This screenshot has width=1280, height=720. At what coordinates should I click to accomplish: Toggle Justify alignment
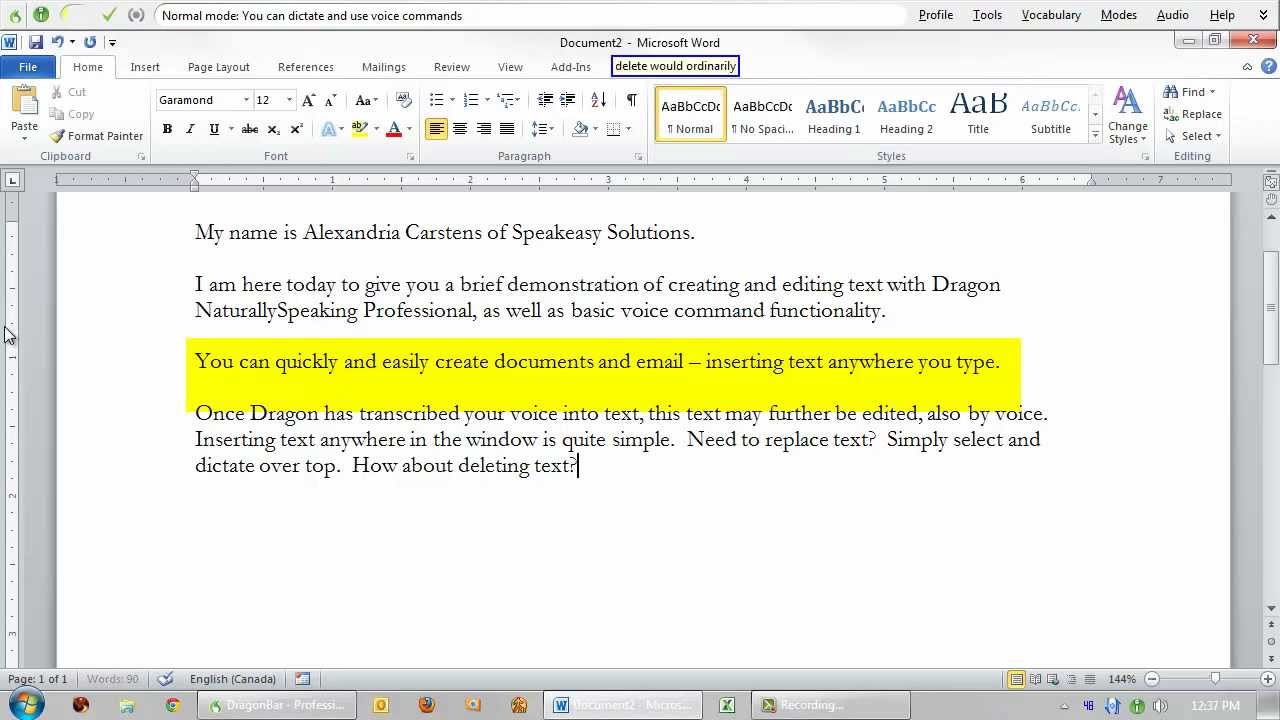(507, 129)
